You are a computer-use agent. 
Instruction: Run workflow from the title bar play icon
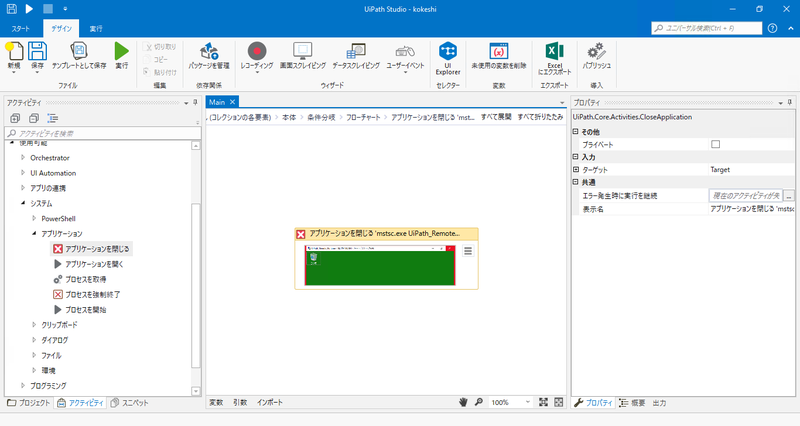pos(29,9)
